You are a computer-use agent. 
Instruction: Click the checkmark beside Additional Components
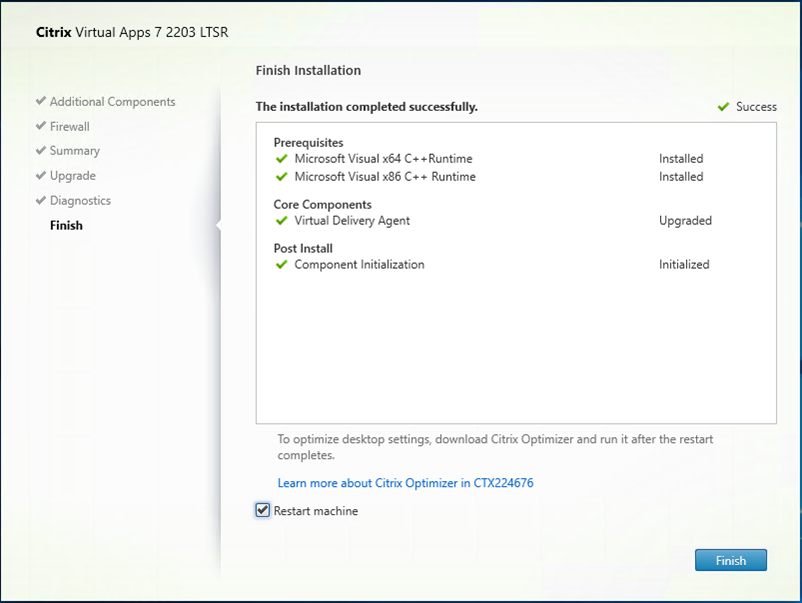[x=41, y=101]
